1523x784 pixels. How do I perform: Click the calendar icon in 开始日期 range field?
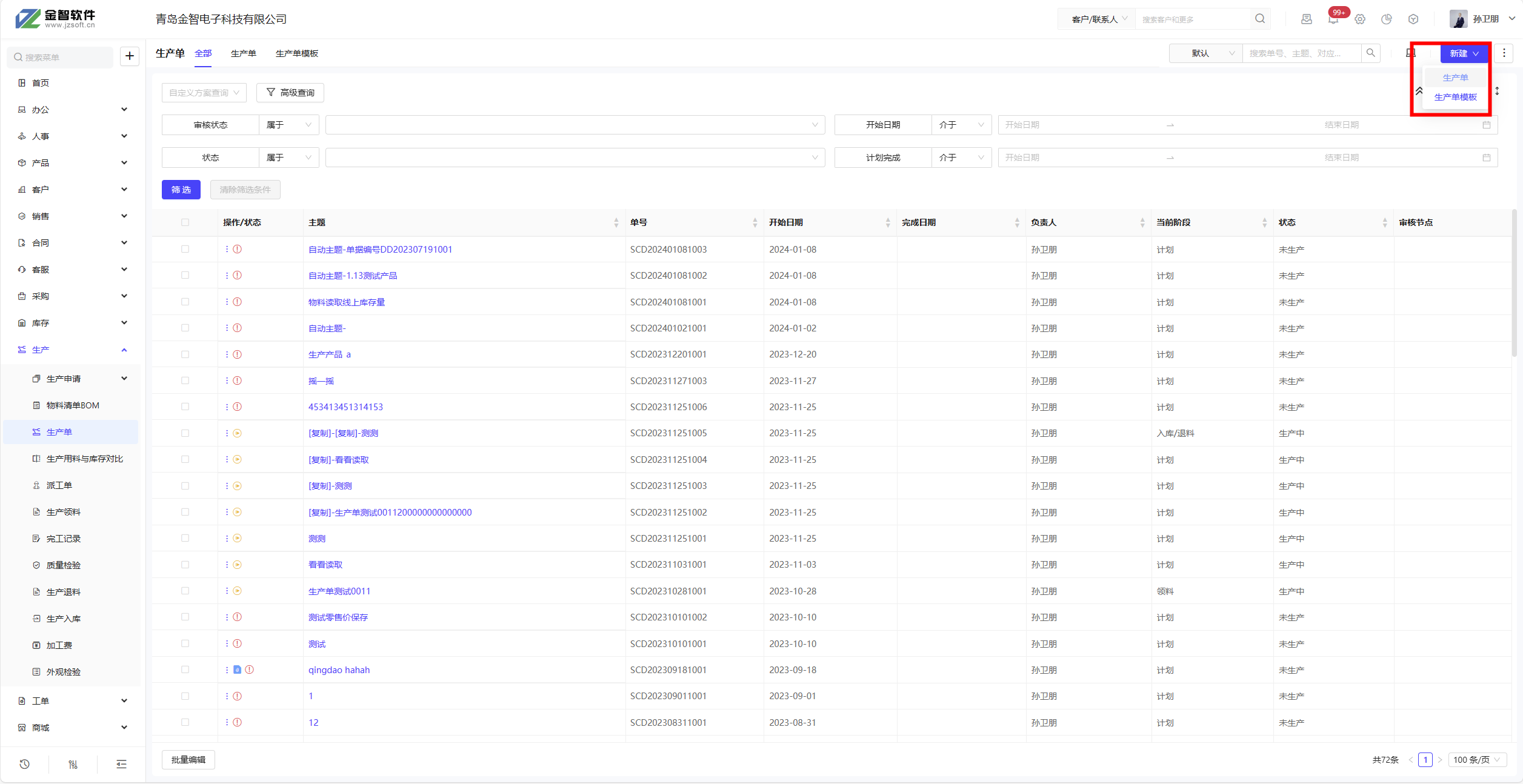[x=1487, y=125]
